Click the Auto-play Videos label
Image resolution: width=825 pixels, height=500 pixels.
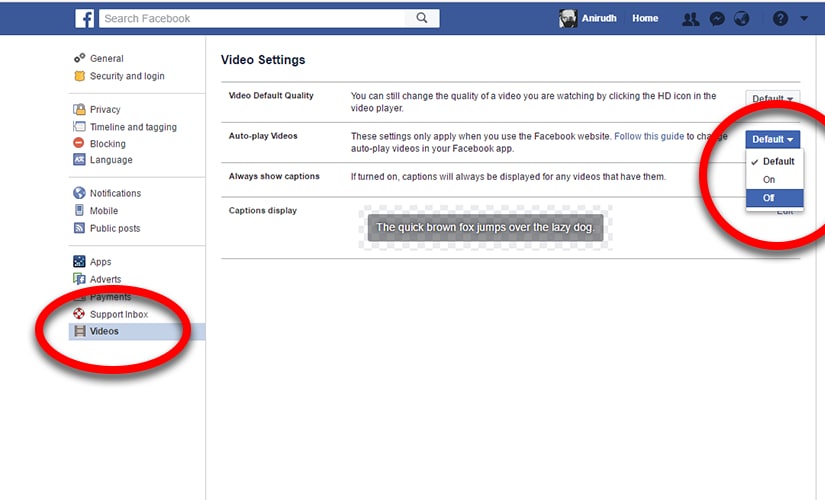pyautogui.click(x=263, y=136)
